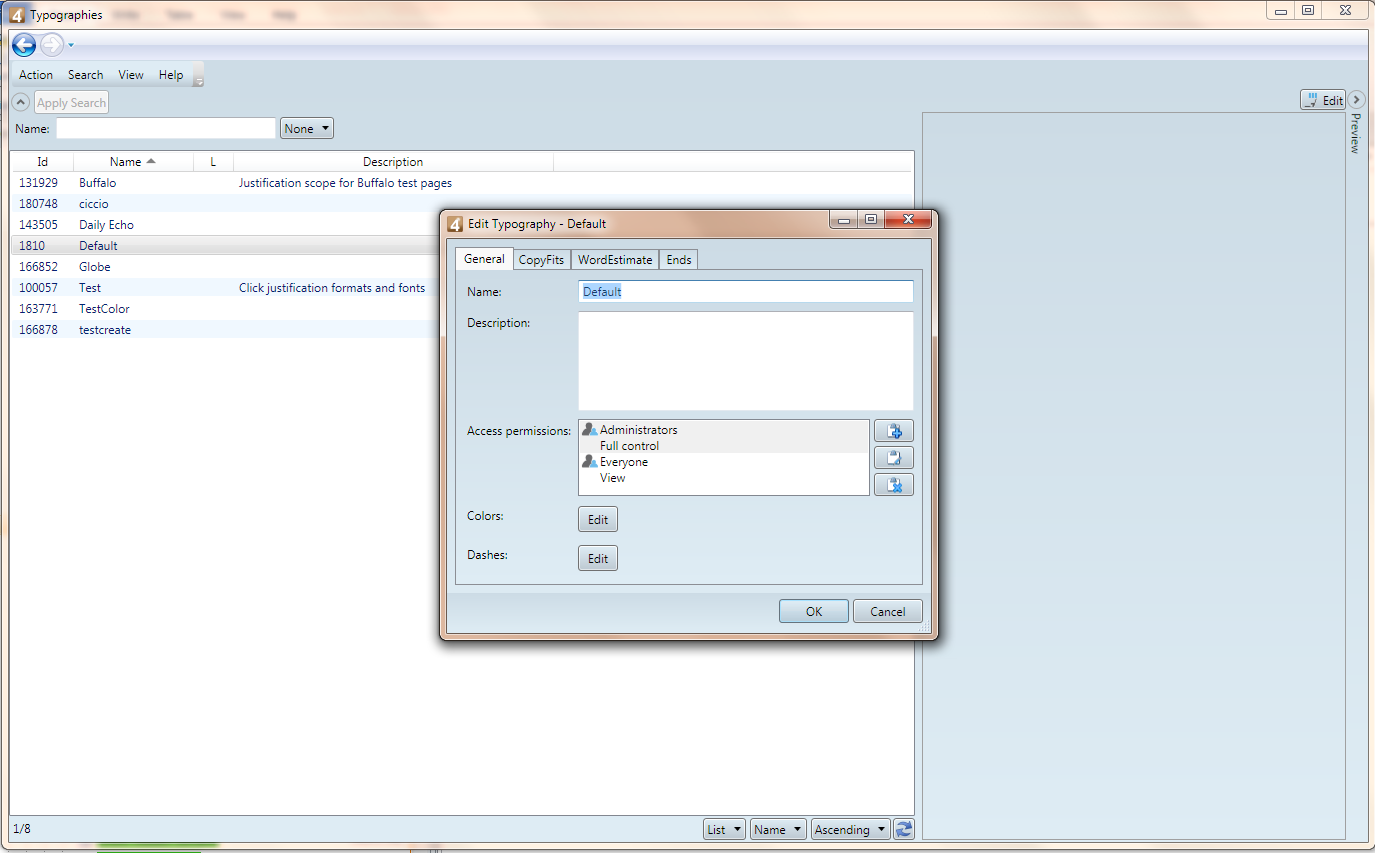This screenshot has height=853, width=1375.
Task: Click the 1/8 record counter
Action: (x=22, y=829)
